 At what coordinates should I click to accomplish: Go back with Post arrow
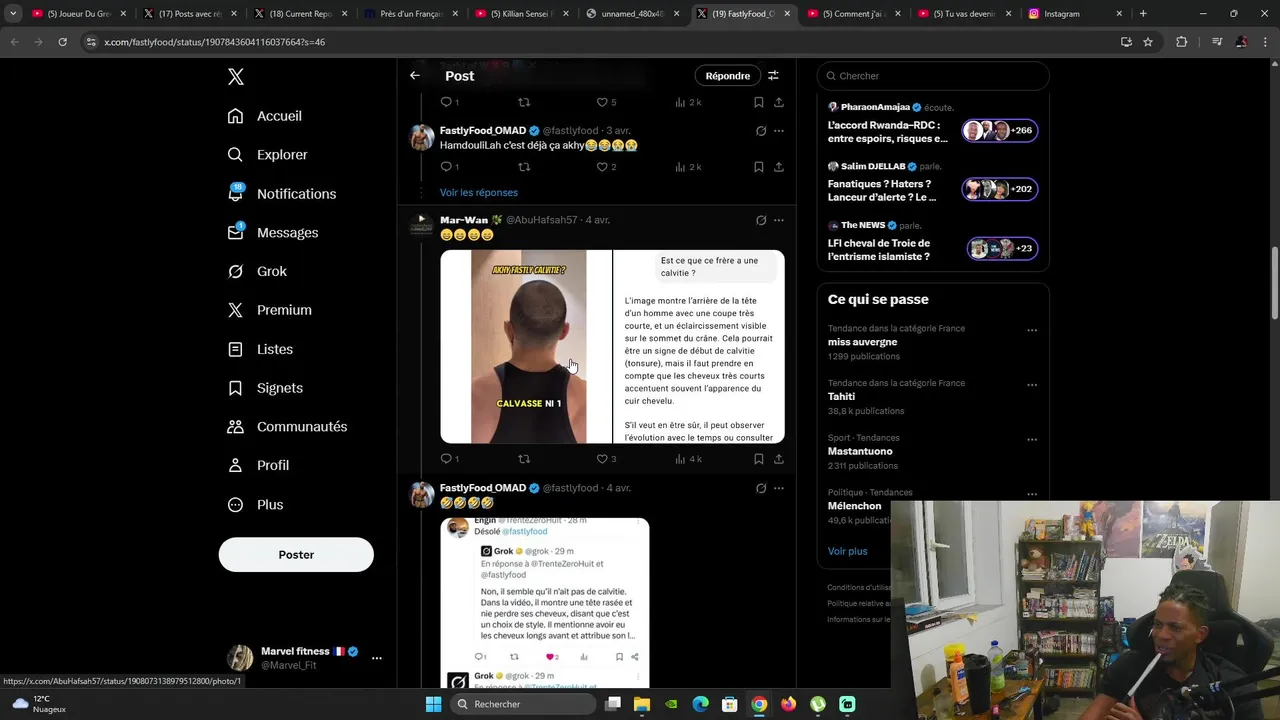(x=415, y=76)
